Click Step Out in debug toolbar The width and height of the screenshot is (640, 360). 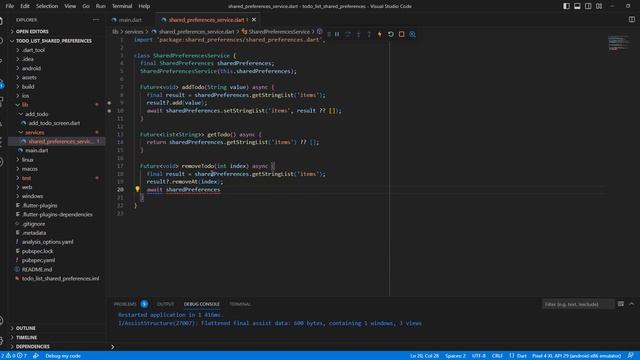(369, 34)
